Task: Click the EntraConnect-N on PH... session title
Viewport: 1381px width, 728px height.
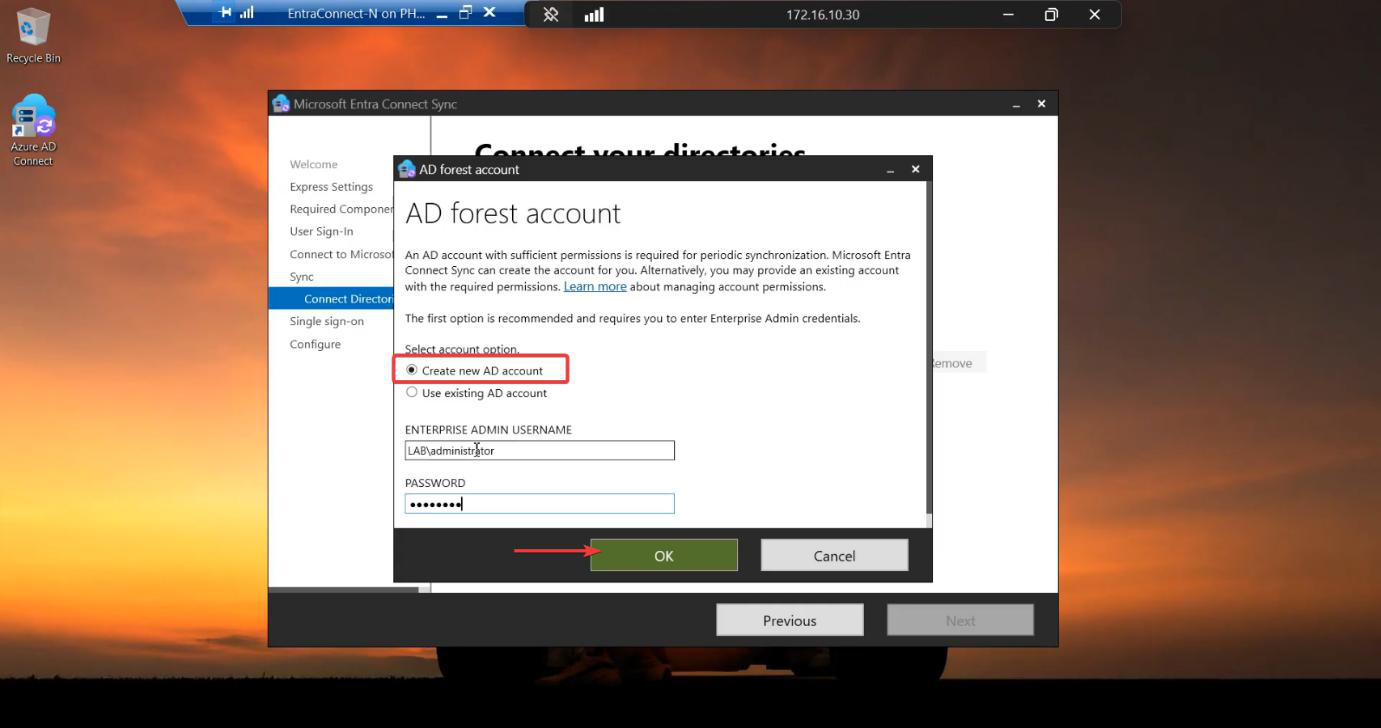Action: (356, 14)
